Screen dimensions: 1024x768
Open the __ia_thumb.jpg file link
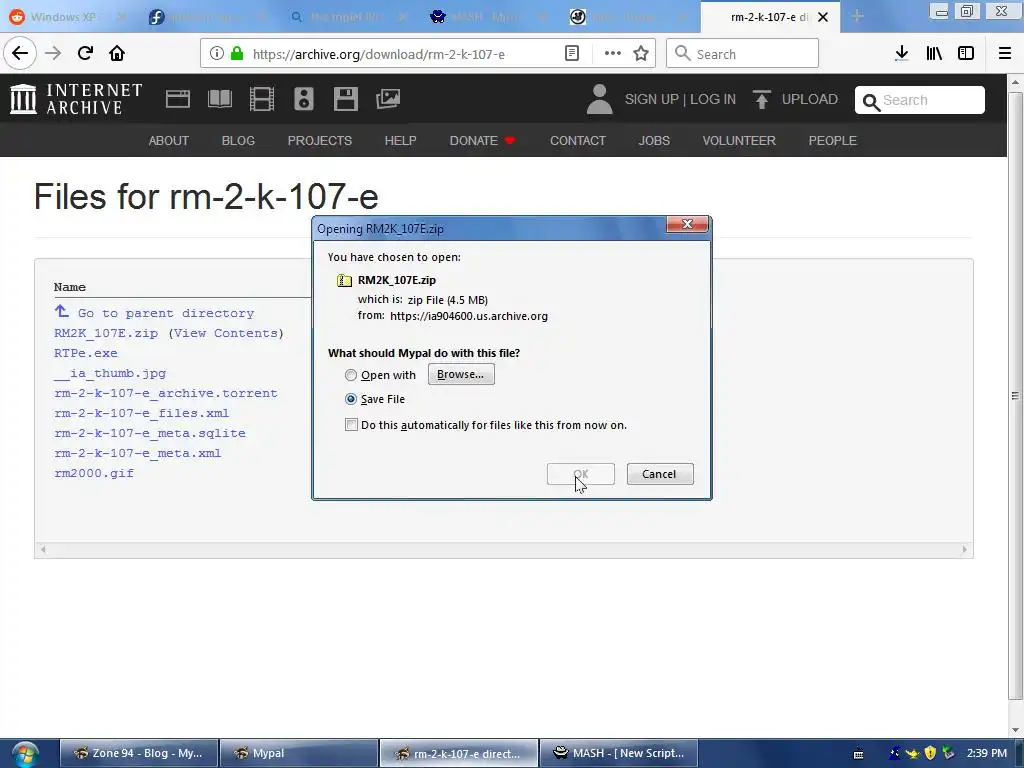click(110, 374)
